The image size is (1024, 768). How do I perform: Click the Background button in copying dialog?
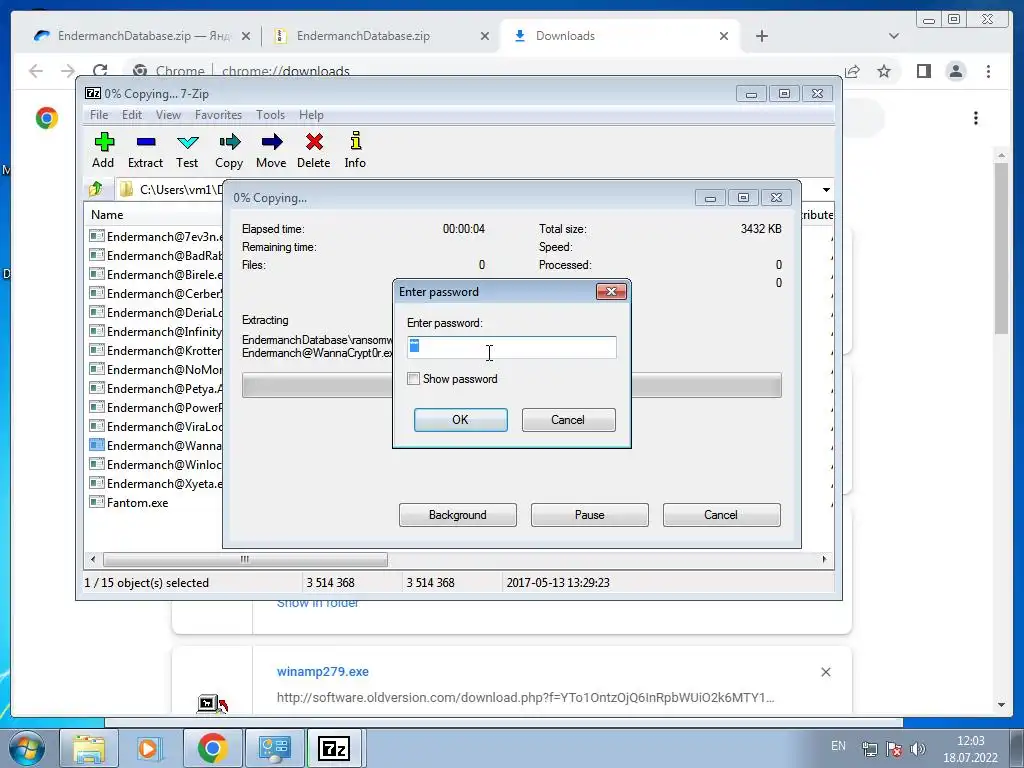coord(458,515)
